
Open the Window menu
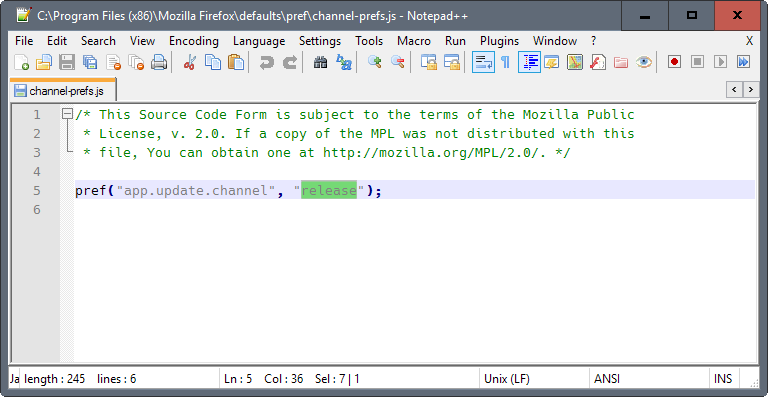click(555, 41)
